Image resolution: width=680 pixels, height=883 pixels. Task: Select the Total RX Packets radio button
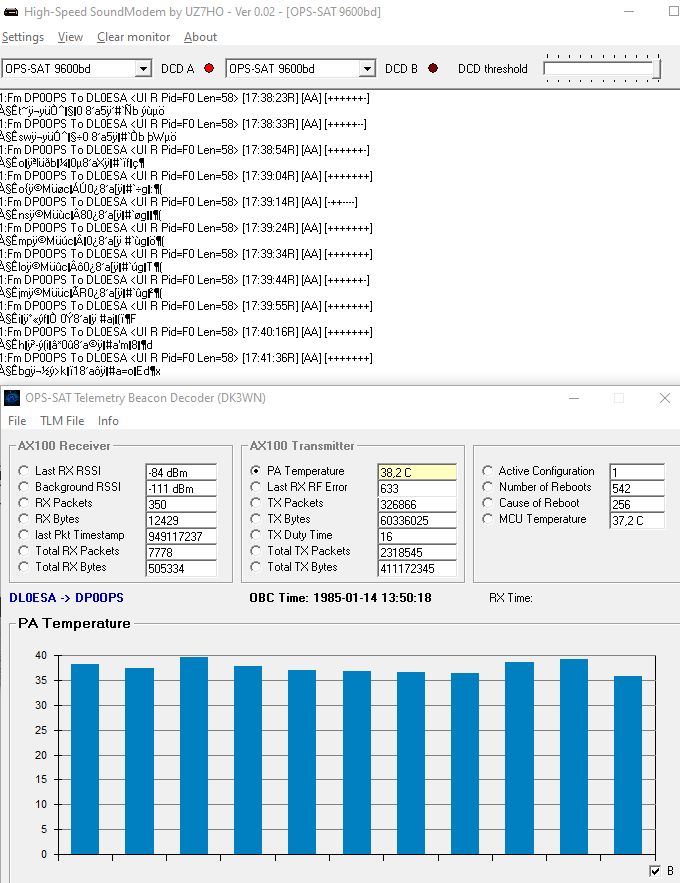coord(23,551)
